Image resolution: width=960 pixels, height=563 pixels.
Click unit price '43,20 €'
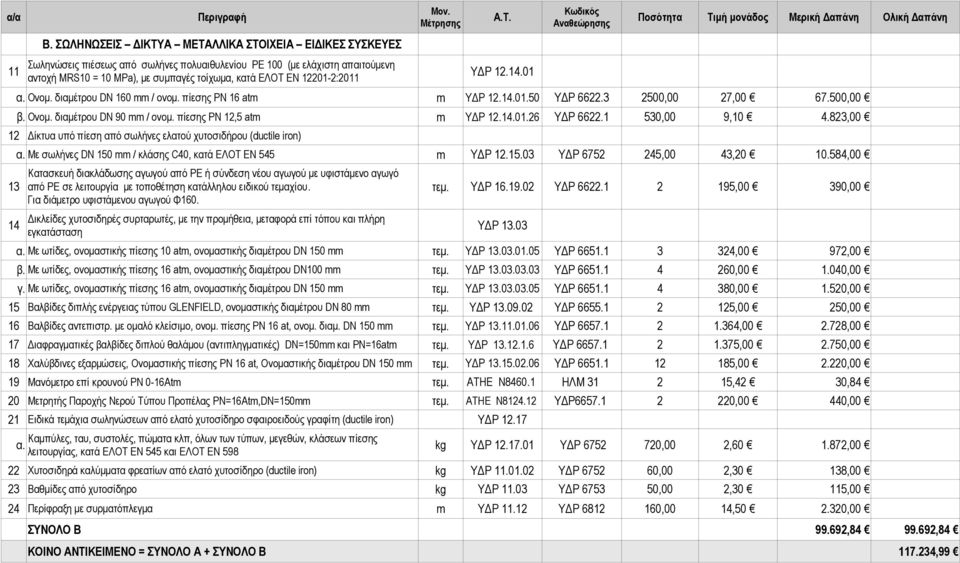(x=738, y=154)
